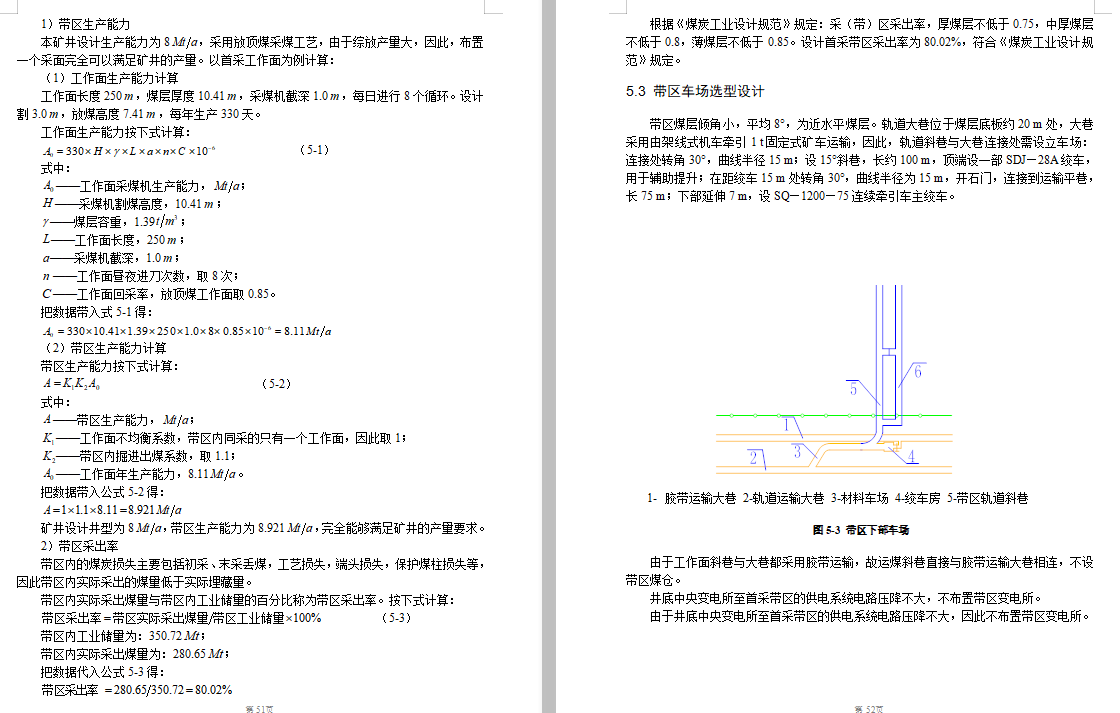Click the line "把数据带入式5-1得："
This screenshot has height=713, width=1120.
pos(96,312)
